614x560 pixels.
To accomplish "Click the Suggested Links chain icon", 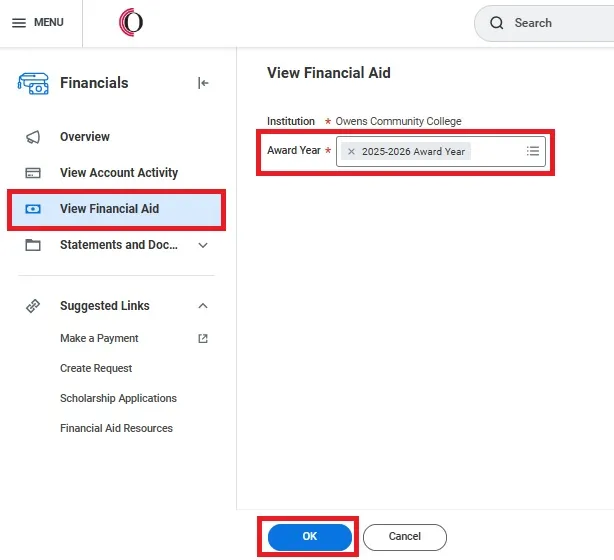I will click(x=33, y=306).
